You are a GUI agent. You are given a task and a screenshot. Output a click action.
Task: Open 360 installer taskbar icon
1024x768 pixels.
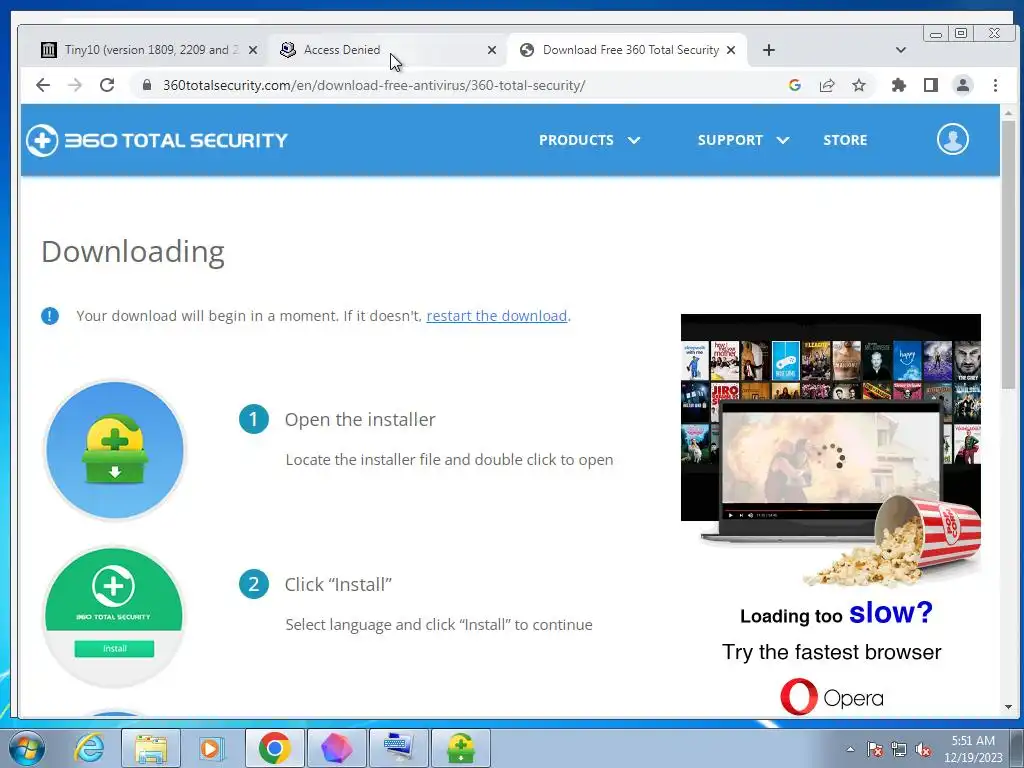point(460,748)
